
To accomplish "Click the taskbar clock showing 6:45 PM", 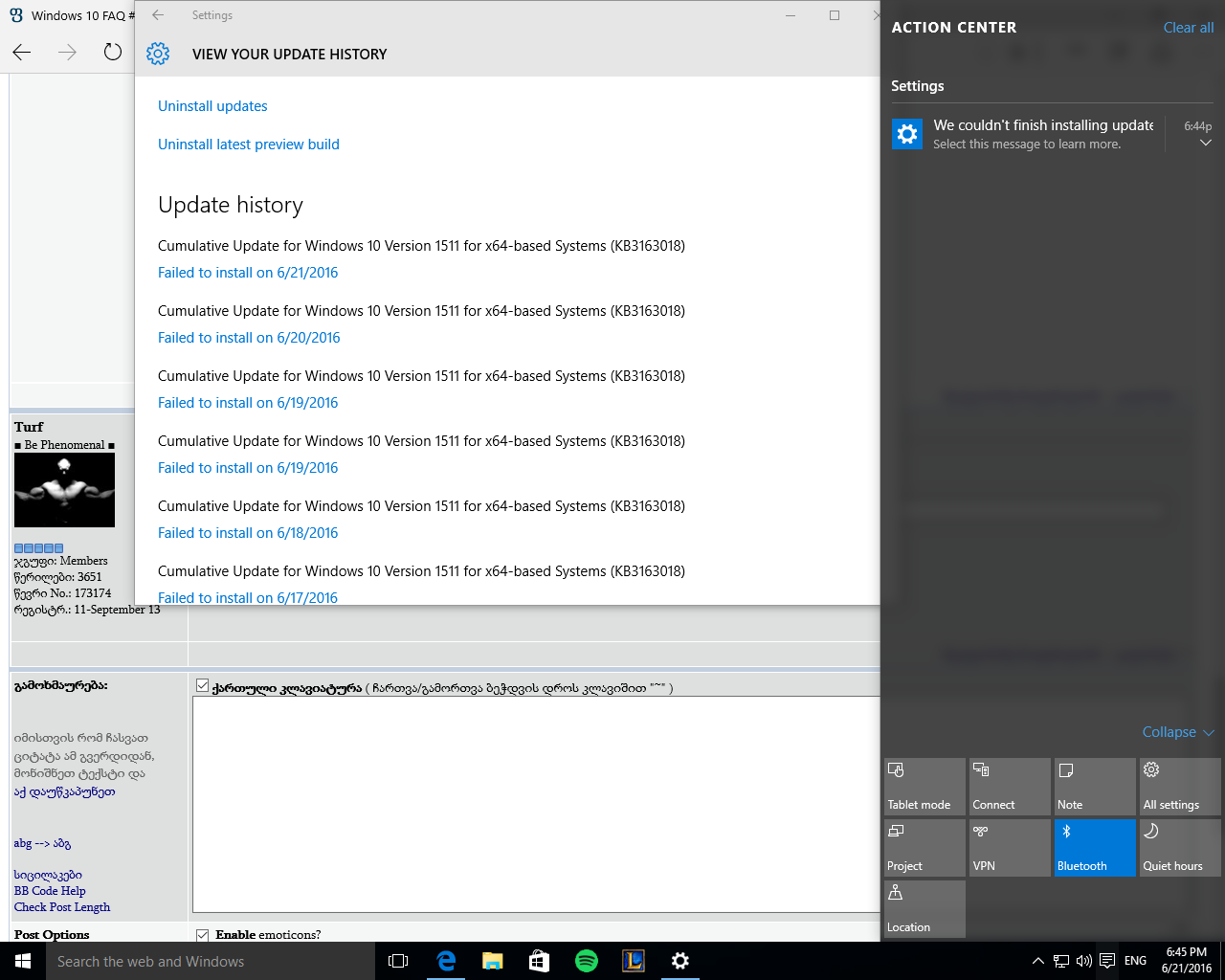I will pos(1187,961).
